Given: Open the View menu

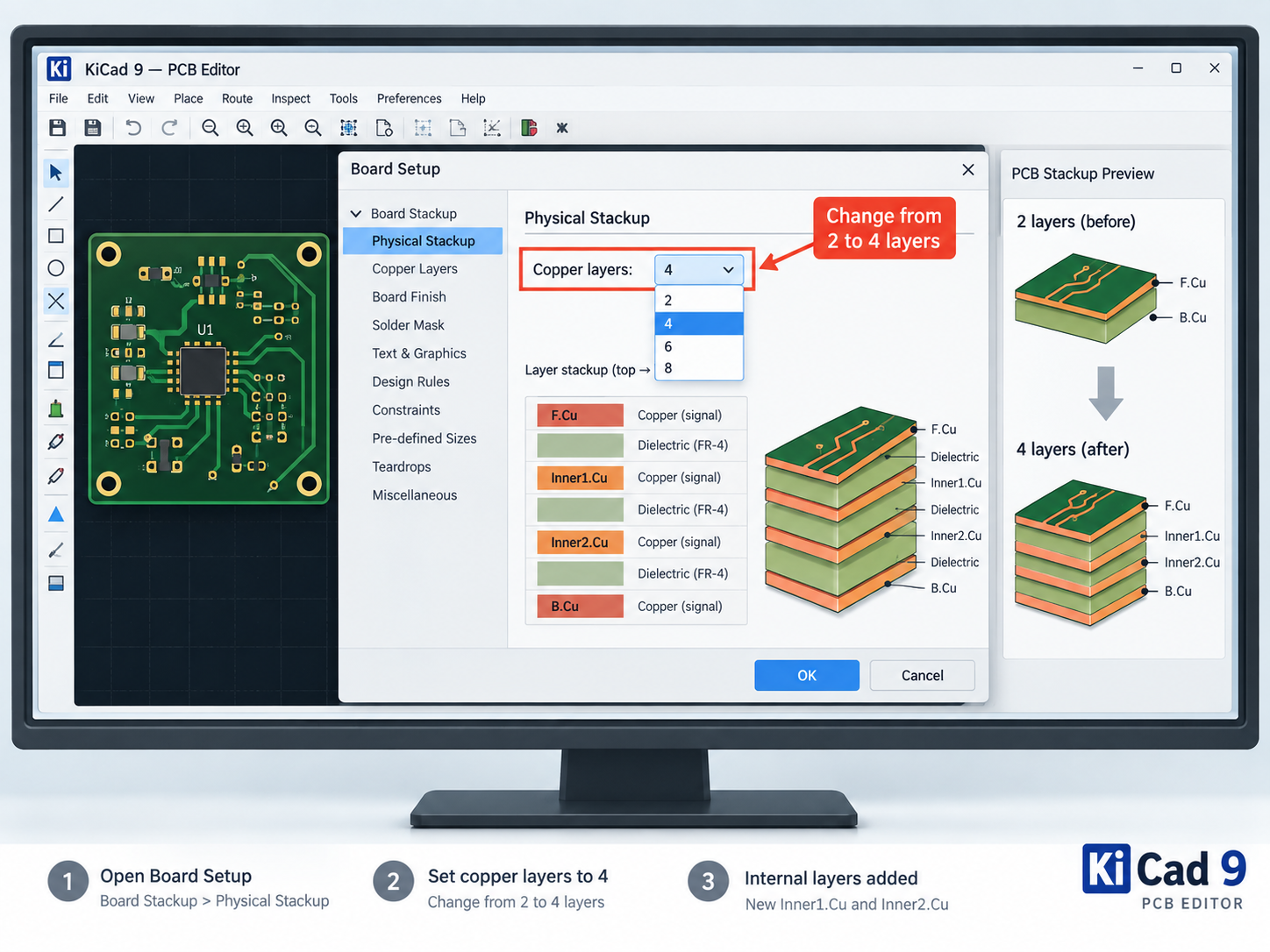Looking at the screenshot, I should point(141,98).
